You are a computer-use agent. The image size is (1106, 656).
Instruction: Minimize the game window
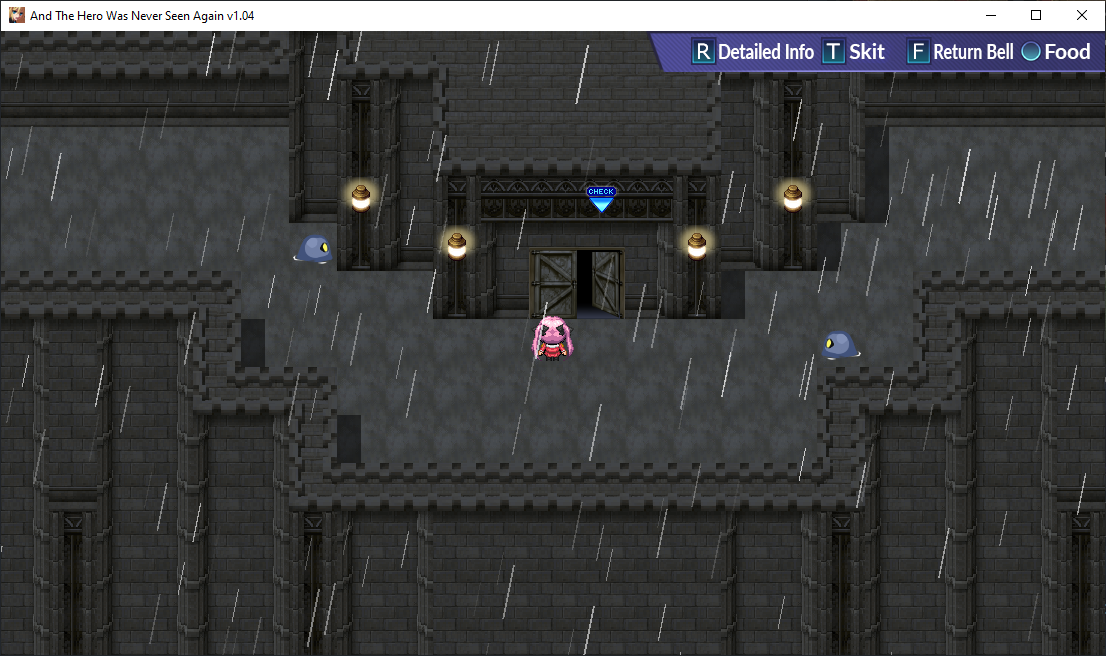tap(991, 15)
